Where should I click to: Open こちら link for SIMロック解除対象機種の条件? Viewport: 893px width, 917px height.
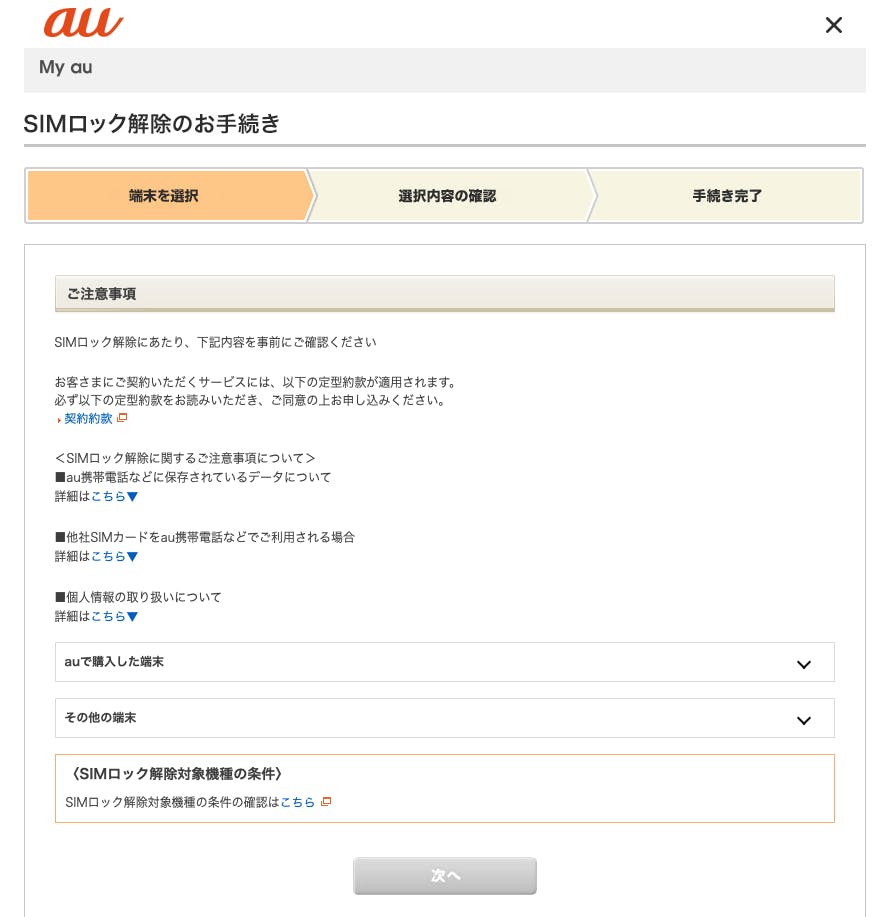coord(298,802)
